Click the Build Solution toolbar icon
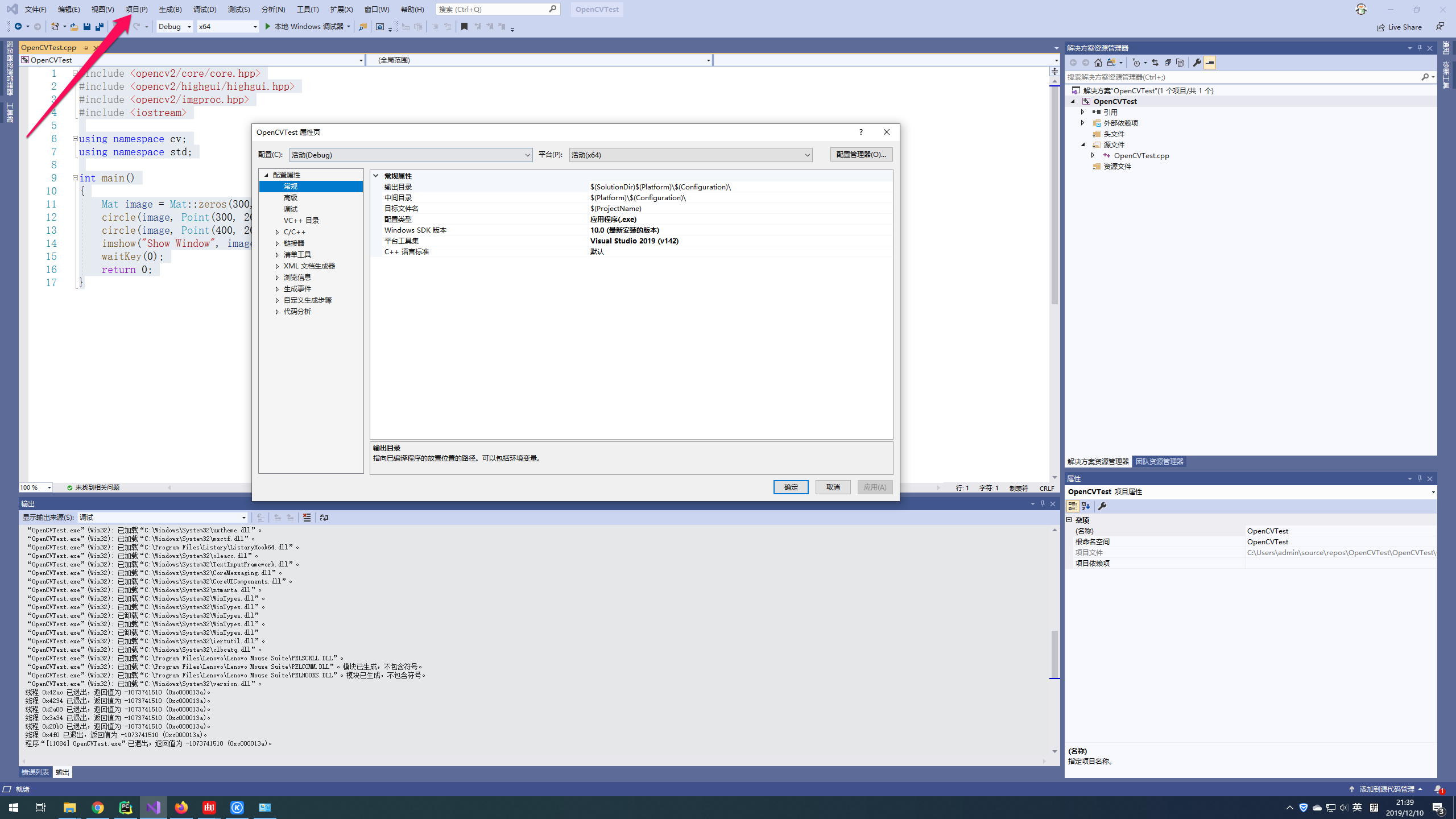Image resolution: width=1456 pixels, height=819 pixels. click(x=170, y=9)
